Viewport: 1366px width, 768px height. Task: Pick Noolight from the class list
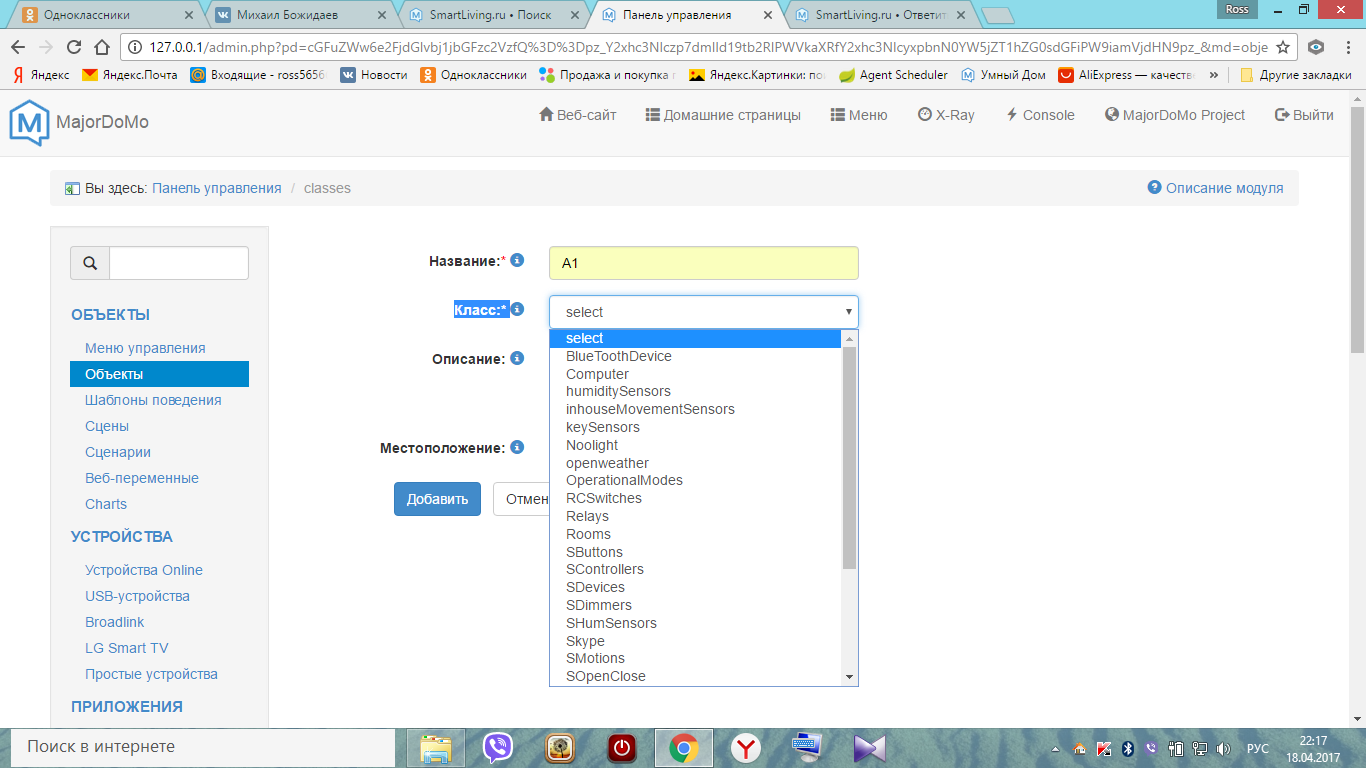click(696, 445)
